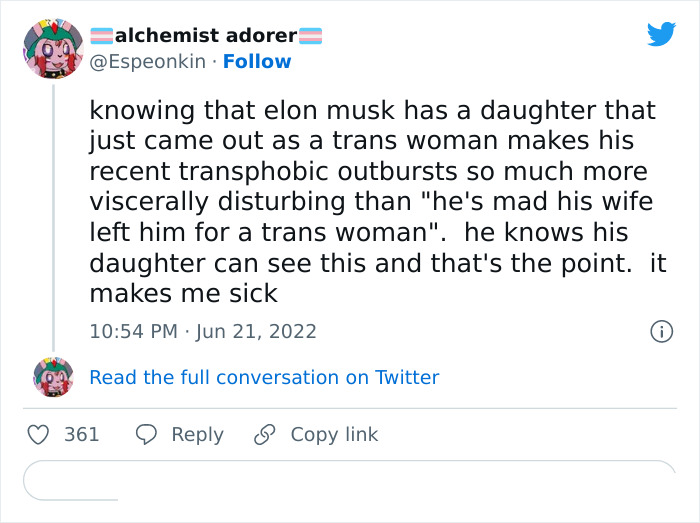Click the alchemist adorer display name

[x=206, y=36]
